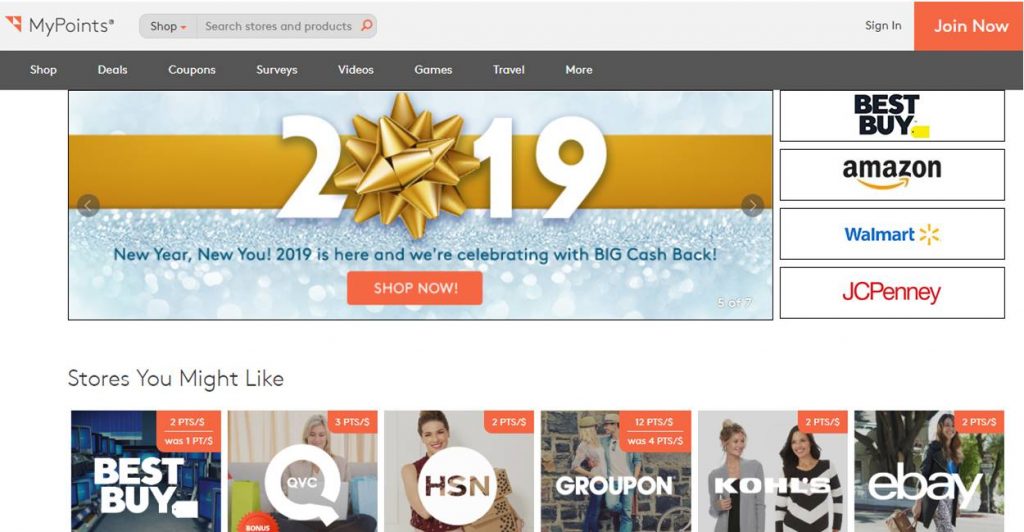Open the Deals menu item
Image resolution: width=1024 pixels, height=532 pixels.
pos(112,70)
